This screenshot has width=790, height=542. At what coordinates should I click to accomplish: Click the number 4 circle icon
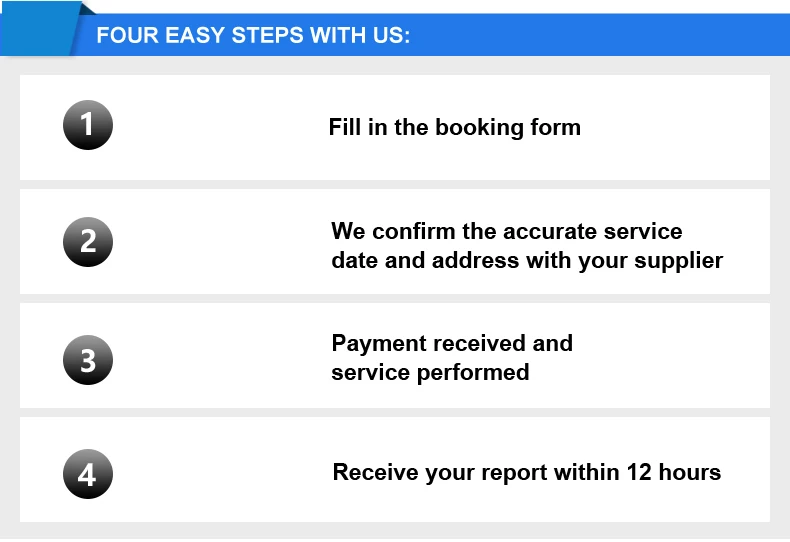(x=88, y=474)
